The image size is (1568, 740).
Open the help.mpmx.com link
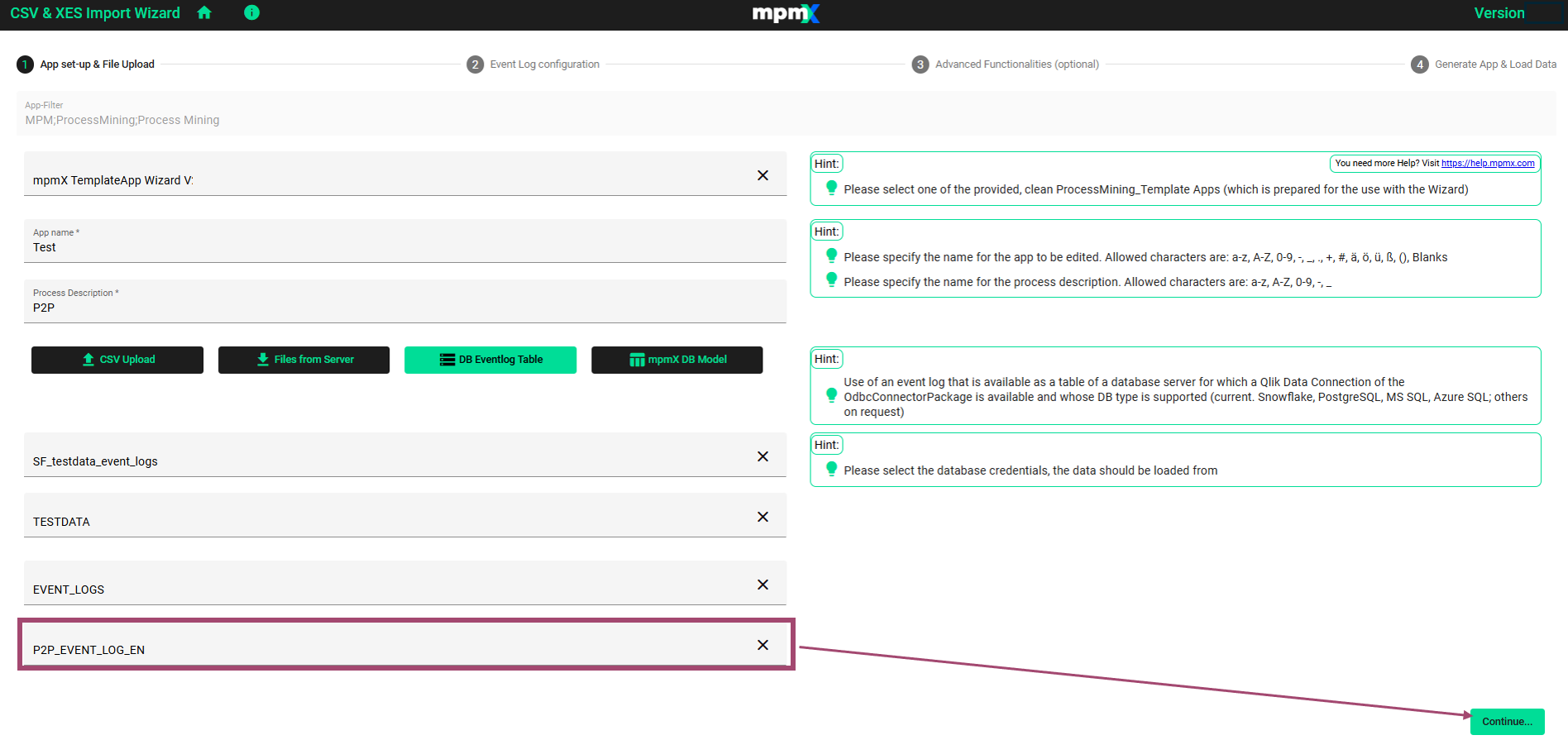[1488, 164]
